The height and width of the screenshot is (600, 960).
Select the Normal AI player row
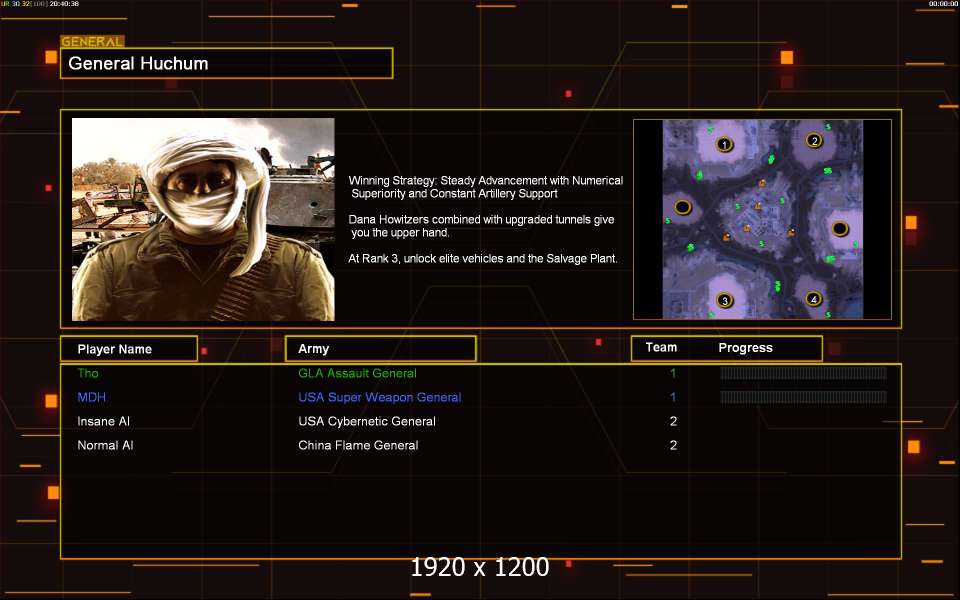[481, 445]
